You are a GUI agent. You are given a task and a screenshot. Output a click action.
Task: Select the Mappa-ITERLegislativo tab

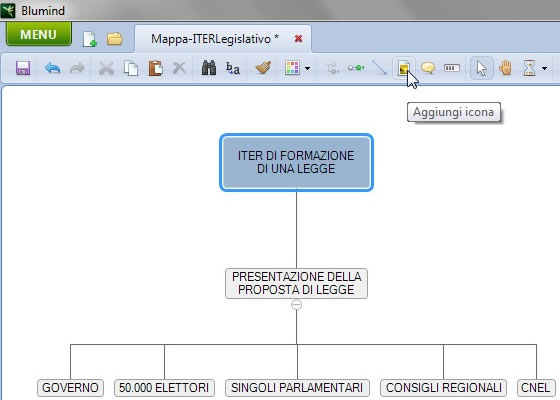(215, 39)
